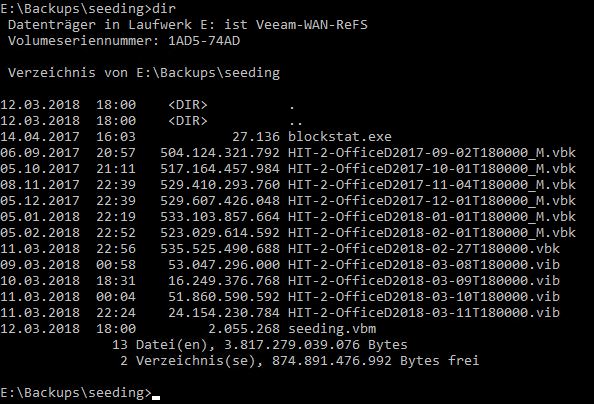Screen dimensions: 594x404
Task: Click the volume serial number 1AD5-74AD
Action: pyautogui.click(x=204, y=41)
